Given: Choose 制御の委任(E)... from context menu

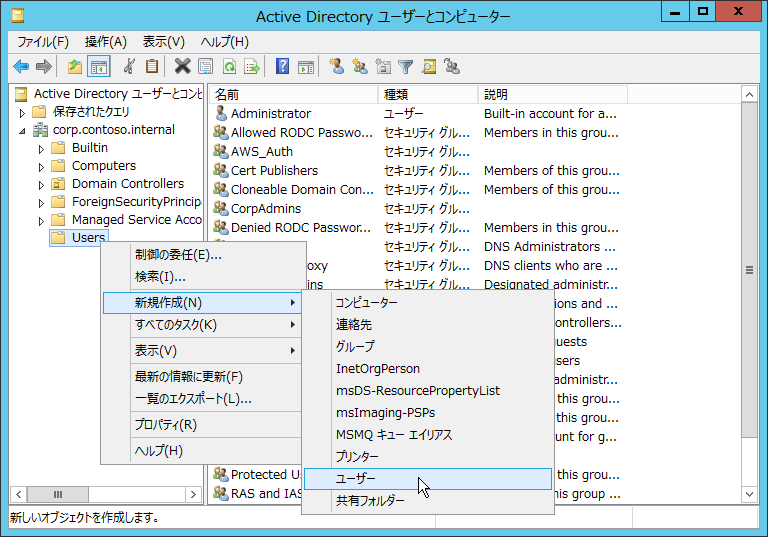Looking at the screenshot, I should tap(201, 255).
